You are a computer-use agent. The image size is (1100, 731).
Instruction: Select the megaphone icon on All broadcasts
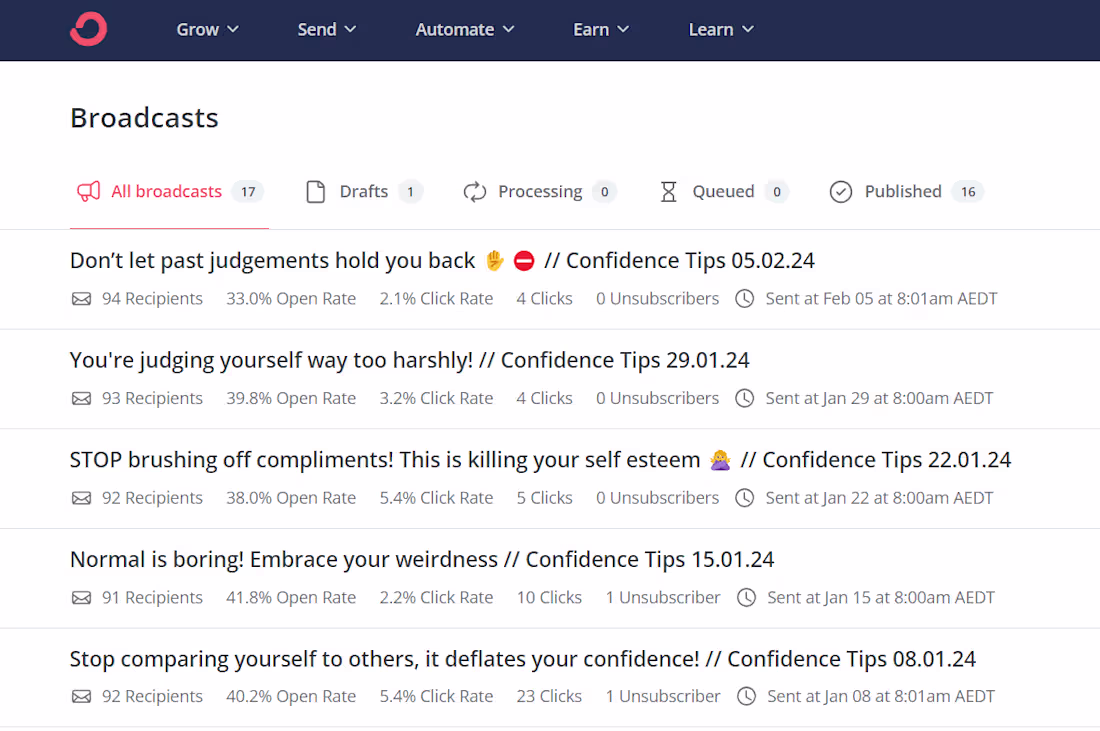[88, 191]
